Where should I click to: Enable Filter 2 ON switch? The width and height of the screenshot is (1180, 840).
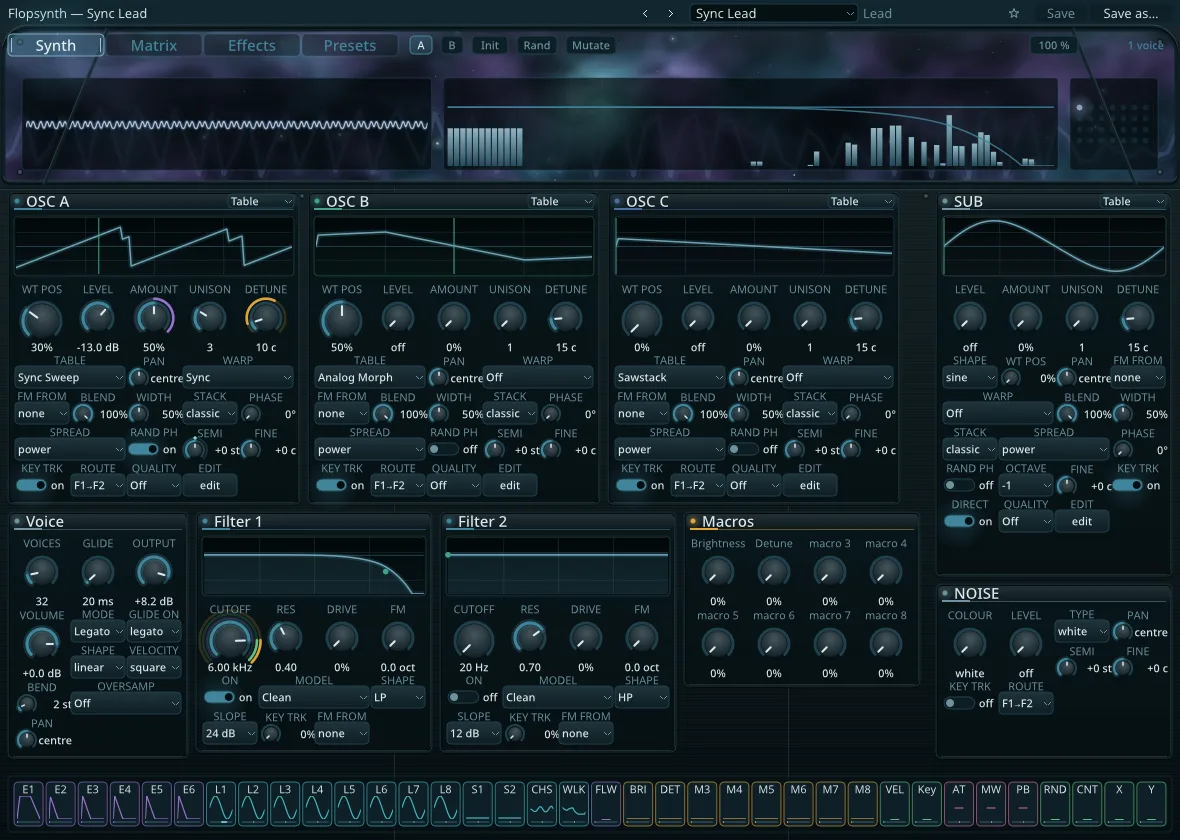[463, 697]
